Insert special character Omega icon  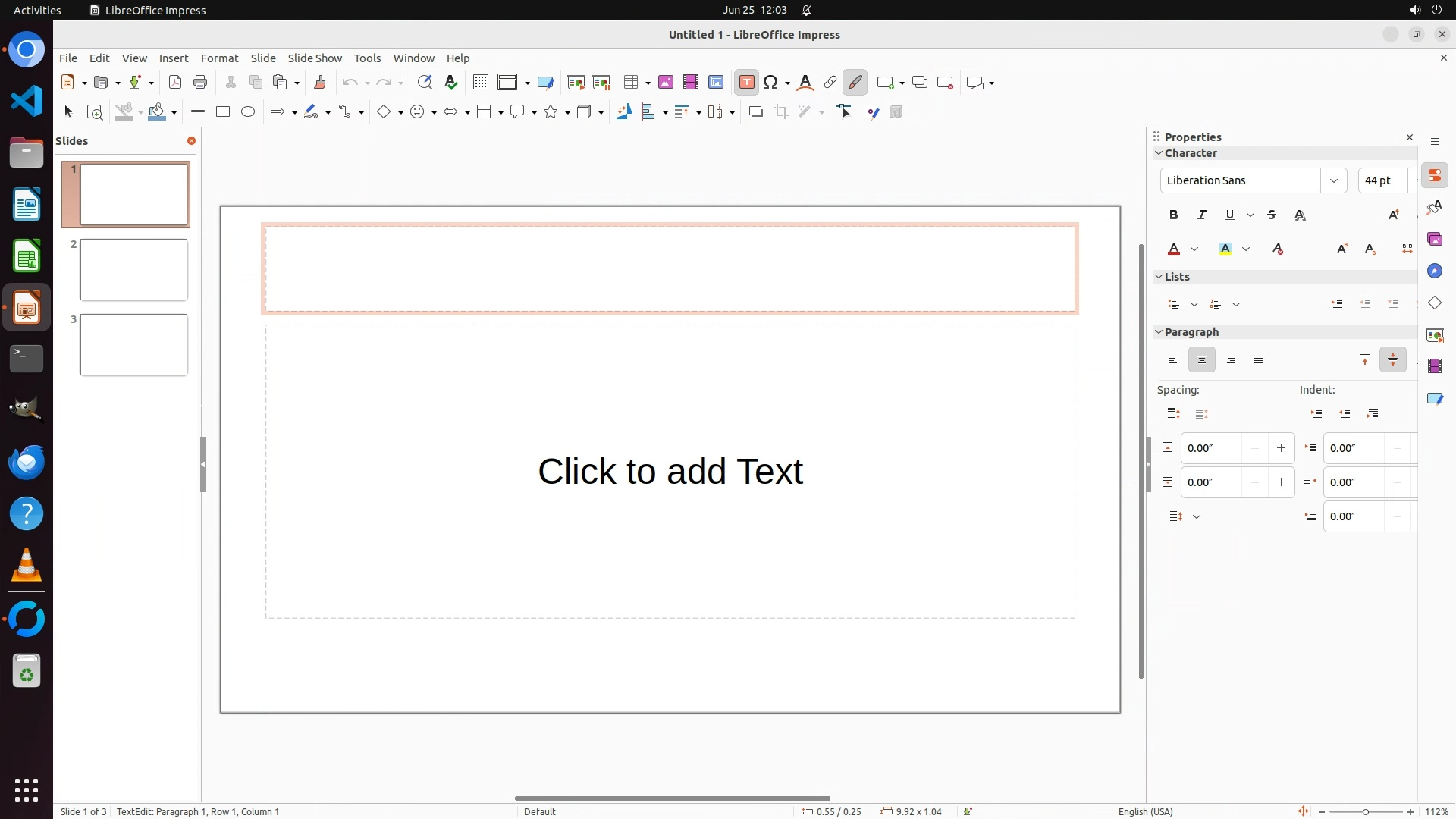click(770, 83)
